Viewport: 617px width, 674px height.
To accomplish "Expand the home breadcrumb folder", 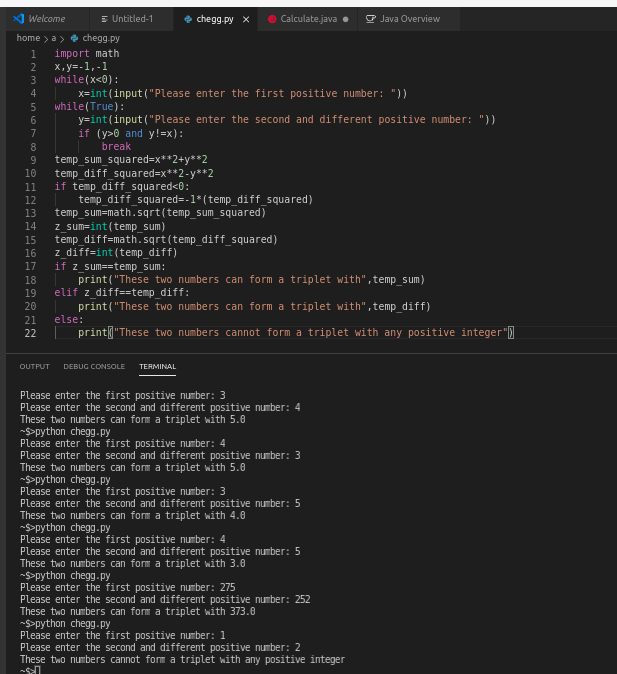I will click(x=28, y=38).
